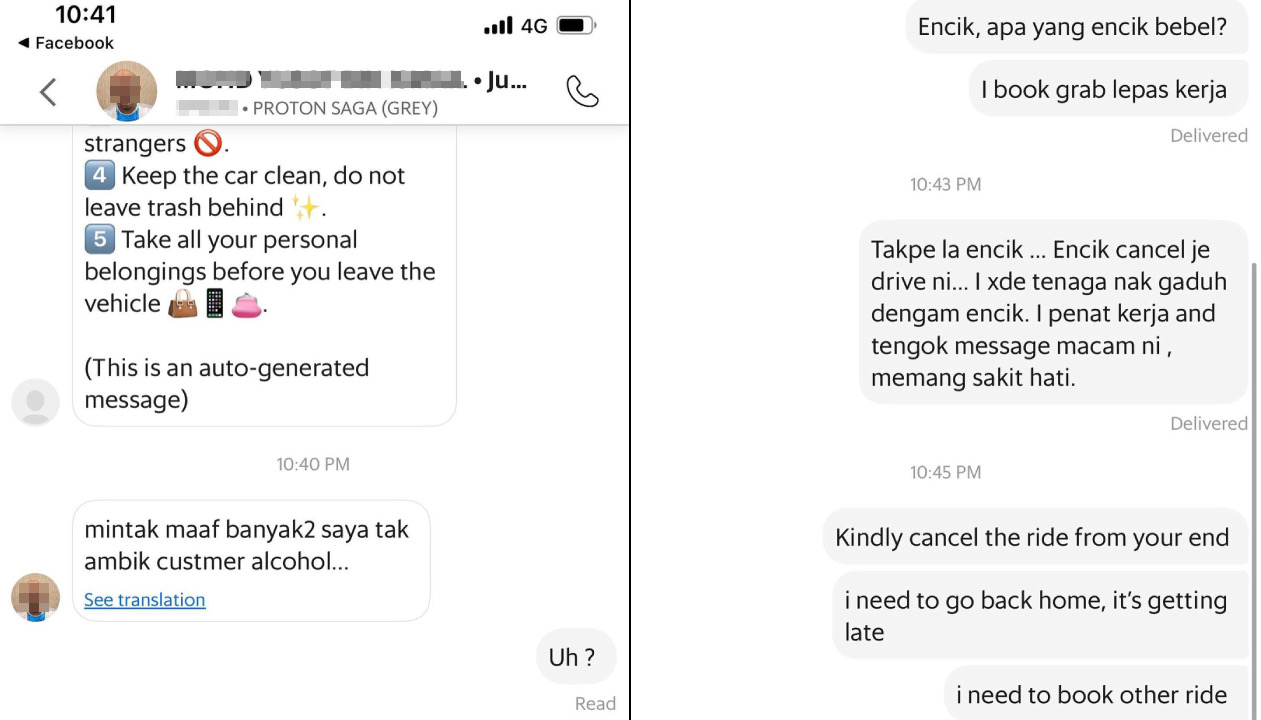Image resolution: width=1261 pixels, height=720 pixels.
Task: Tap driver avatar beside alcohol message
Action: (35, 597)
